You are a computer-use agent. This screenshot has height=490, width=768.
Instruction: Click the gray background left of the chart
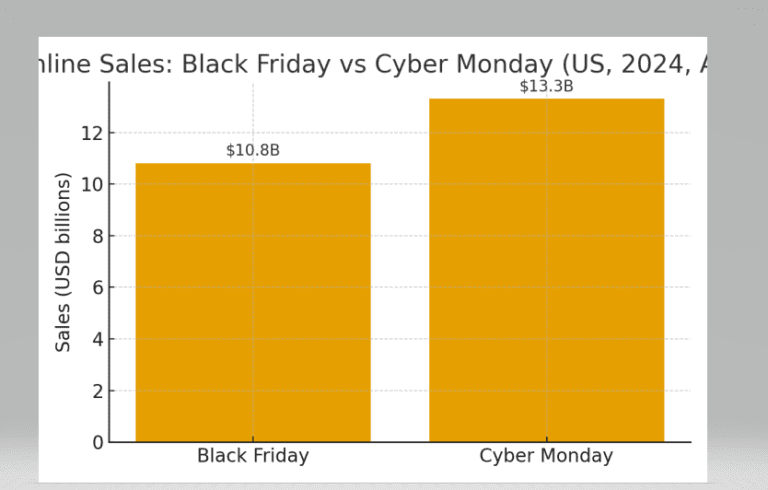(19, 245)
